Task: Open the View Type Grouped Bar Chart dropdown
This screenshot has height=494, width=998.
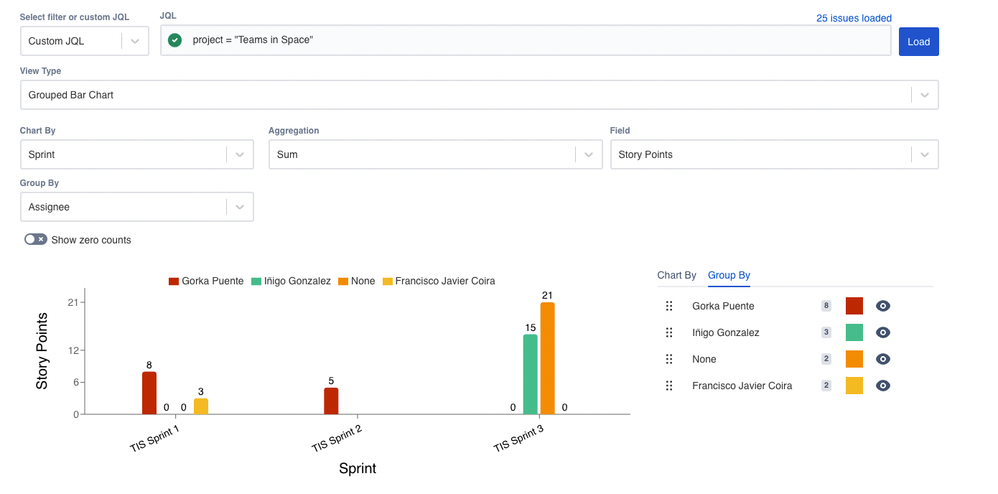Action: pyautogui.click(x=479, y=95)
